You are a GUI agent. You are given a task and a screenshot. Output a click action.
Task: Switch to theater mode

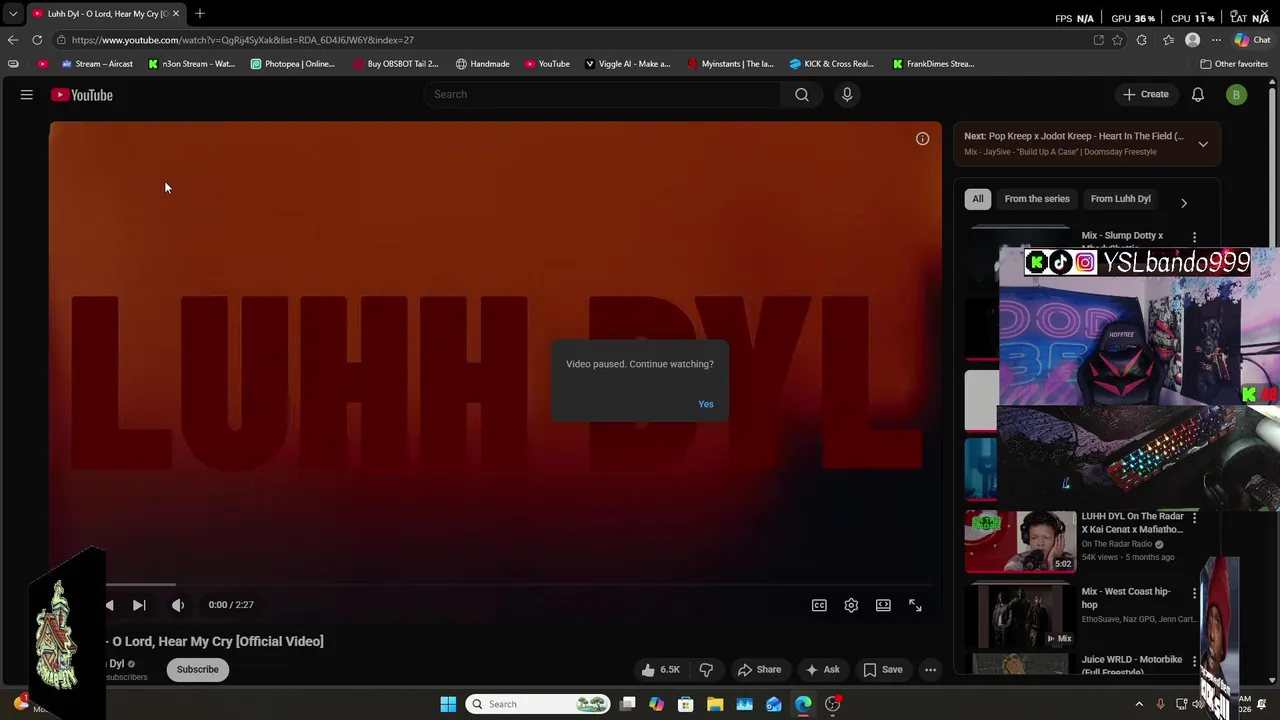tap(883, 605)
